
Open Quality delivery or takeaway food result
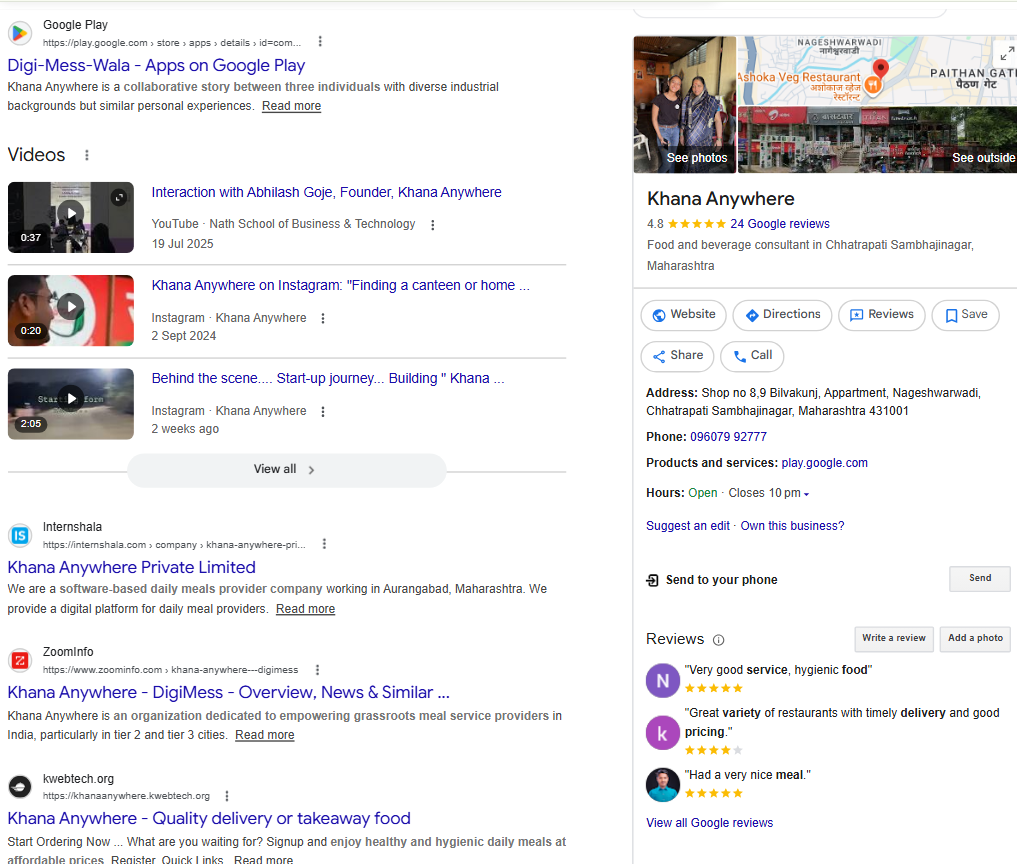pyautogui.click(x=209, y=819)
